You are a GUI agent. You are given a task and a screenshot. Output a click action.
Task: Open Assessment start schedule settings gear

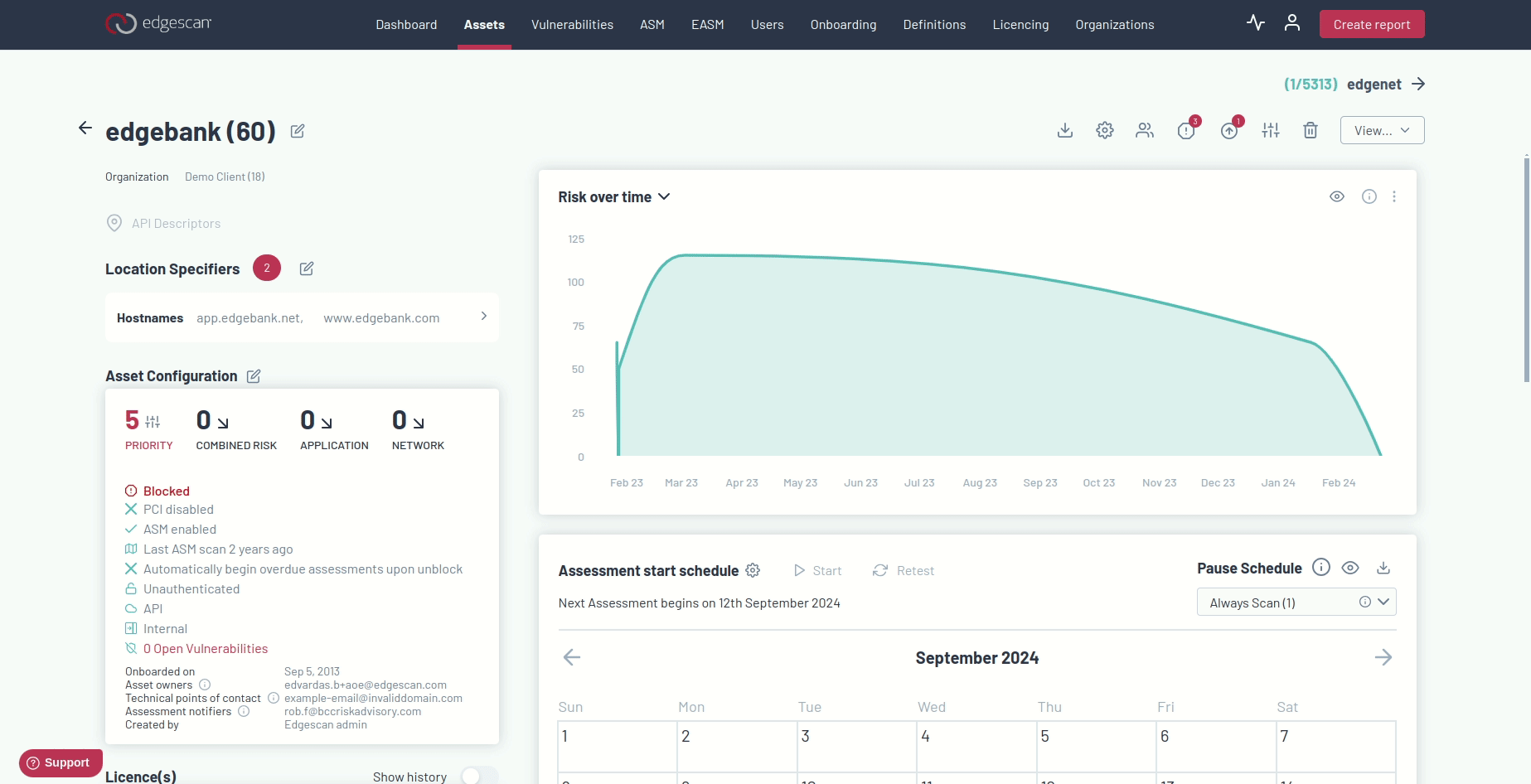tap(753, 570)
